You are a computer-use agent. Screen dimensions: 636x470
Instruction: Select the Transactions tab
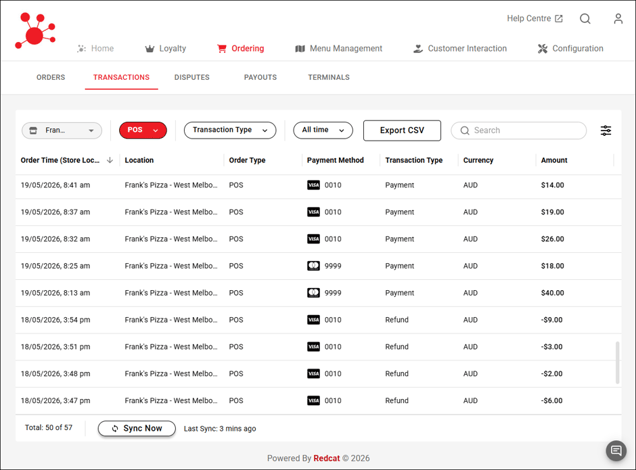click(x=121, y=77)
